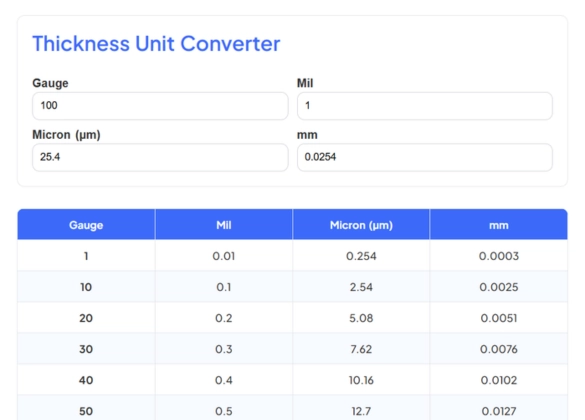Select the Gauge cell with value 10
This screenshot has width=585, height=420.
[86, 287]
